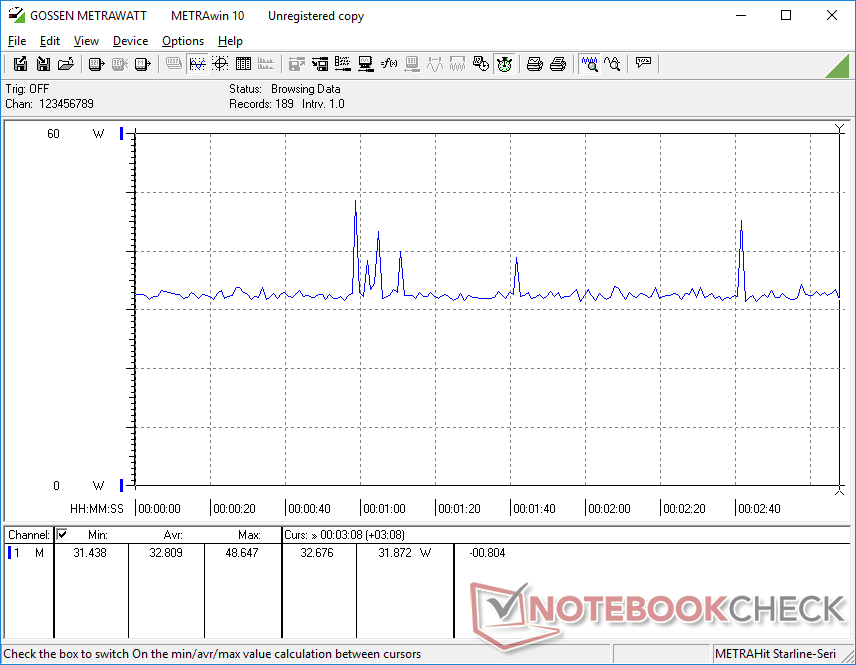Image resolution: width=856 pixels, height=665 pixels.
Task: Click the greyed dense waveform icon
Action: pyautogui.click(x=457, y=64)
